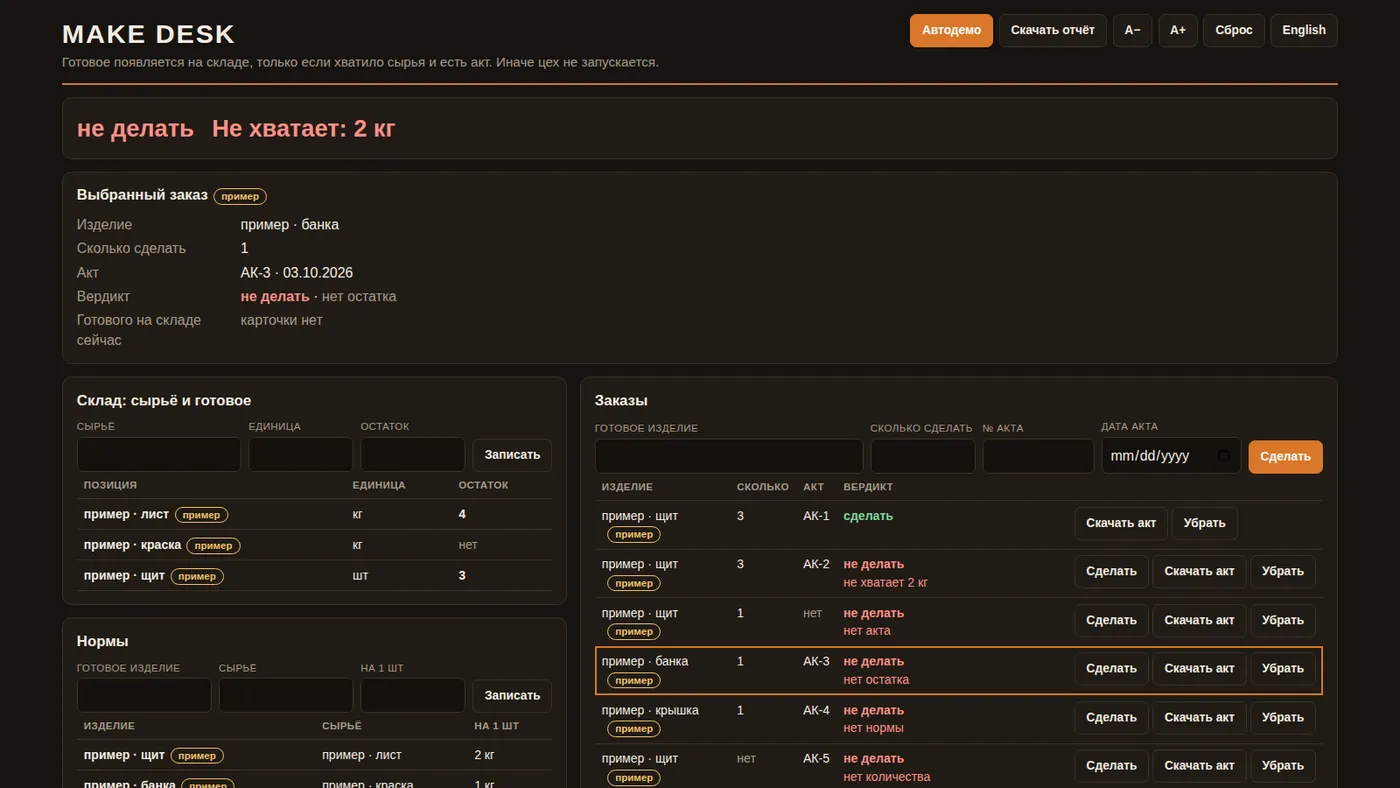This screenshot has width=1400, height=788.
Task: Remove the АК-2 order
Action: 1282,572
